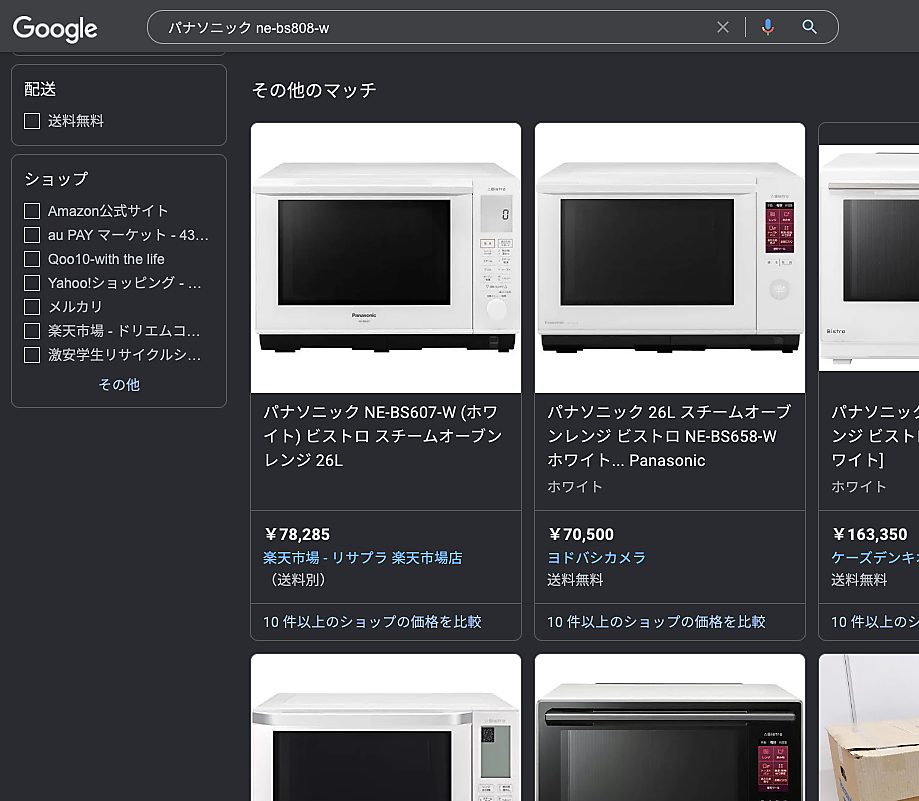Select the Qoo10-with the life checkbox
The height and width of the screenshot is (801, 919).
click(x=32, y=259)
